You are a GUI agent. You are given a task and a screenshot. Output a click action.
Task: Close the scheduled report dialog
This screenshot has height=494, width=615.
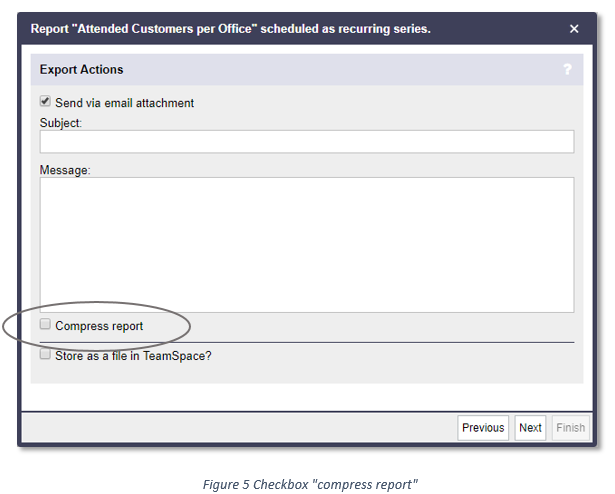[x=574, y=29]
